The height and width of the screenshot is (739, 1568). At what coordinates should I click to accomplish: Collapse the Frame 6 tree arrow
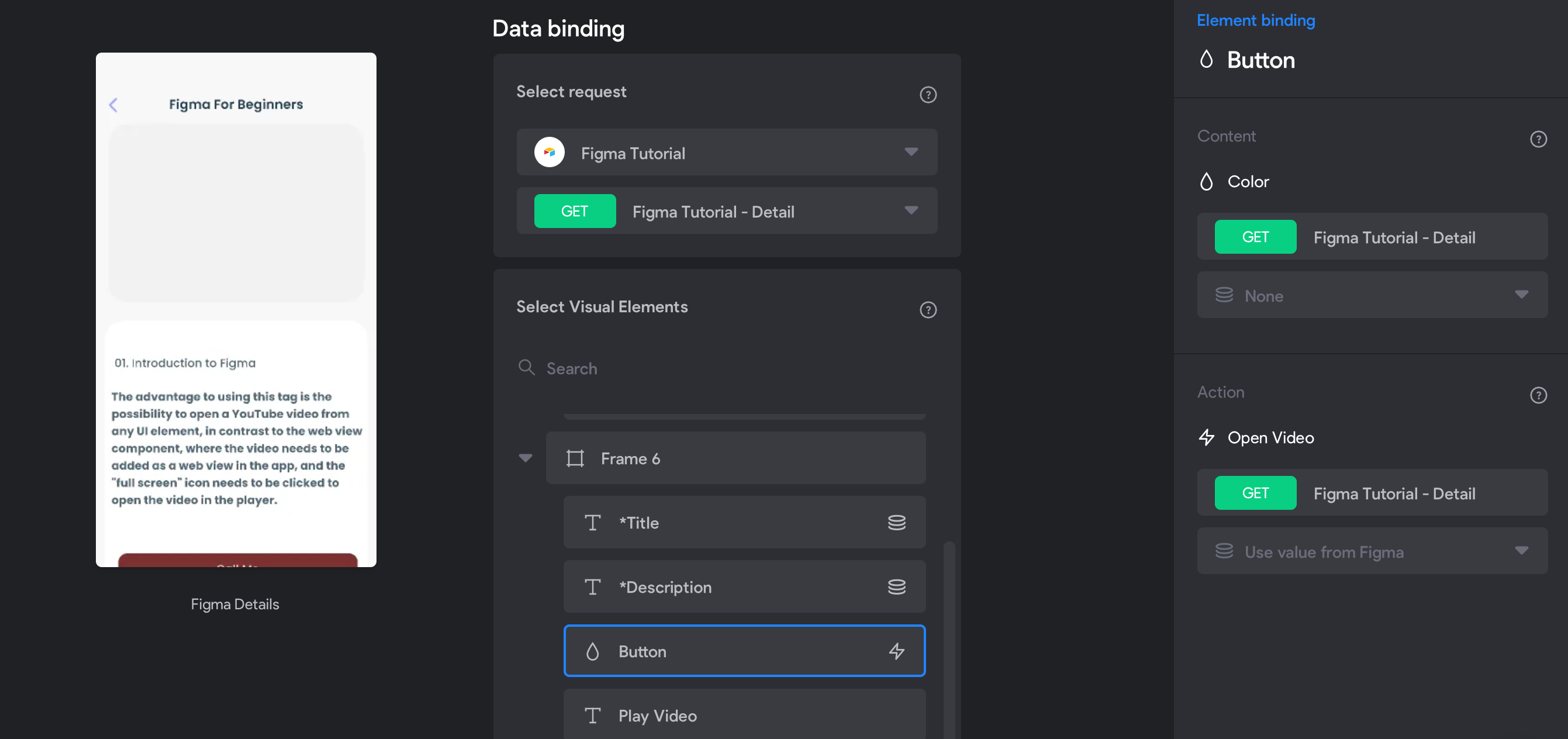pyautogui.click(x=526, y=458)
